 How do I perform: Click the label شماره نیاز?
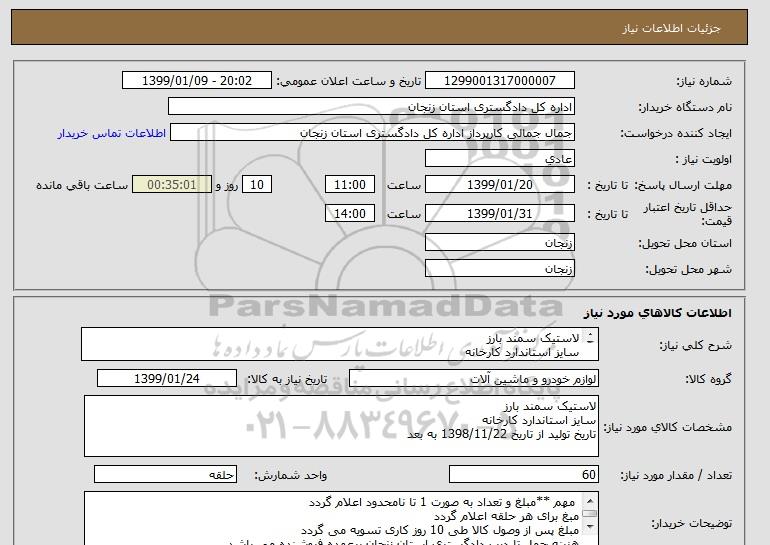(704, 82)
